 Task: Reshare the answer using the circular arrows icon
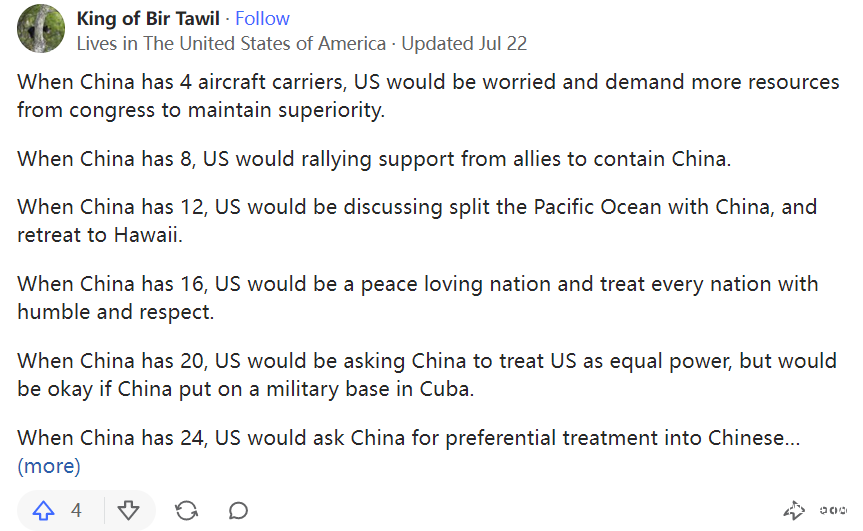pos(186,511)
